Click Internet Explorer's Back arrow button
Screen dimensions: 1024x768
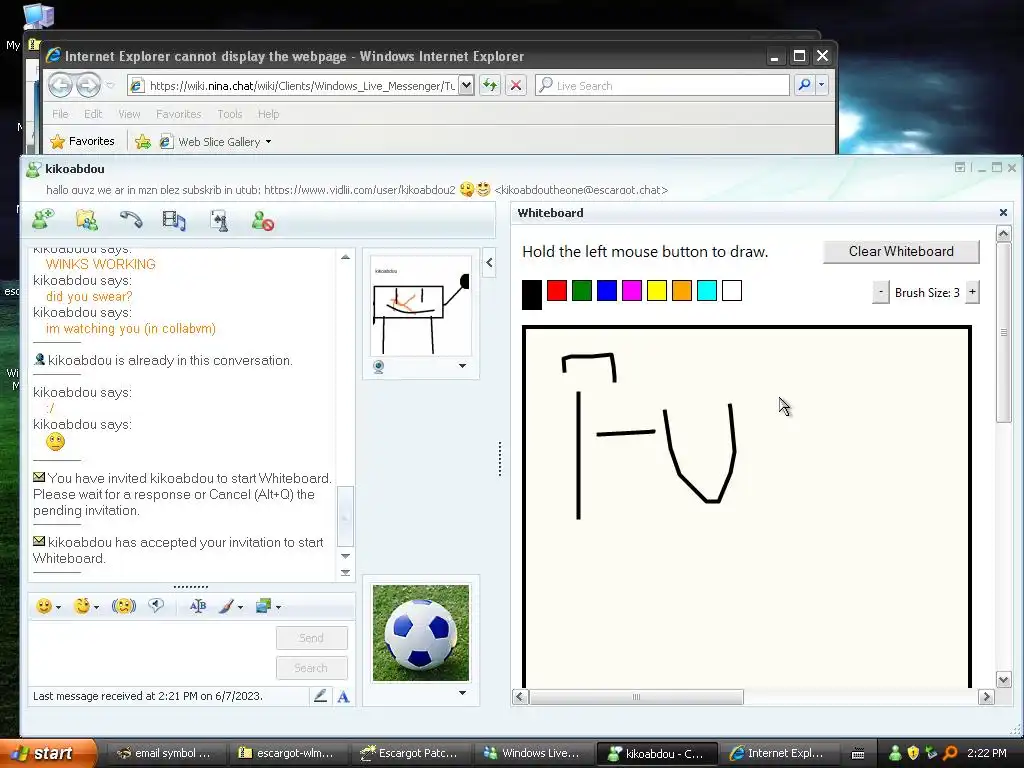[x=60, y=85]
